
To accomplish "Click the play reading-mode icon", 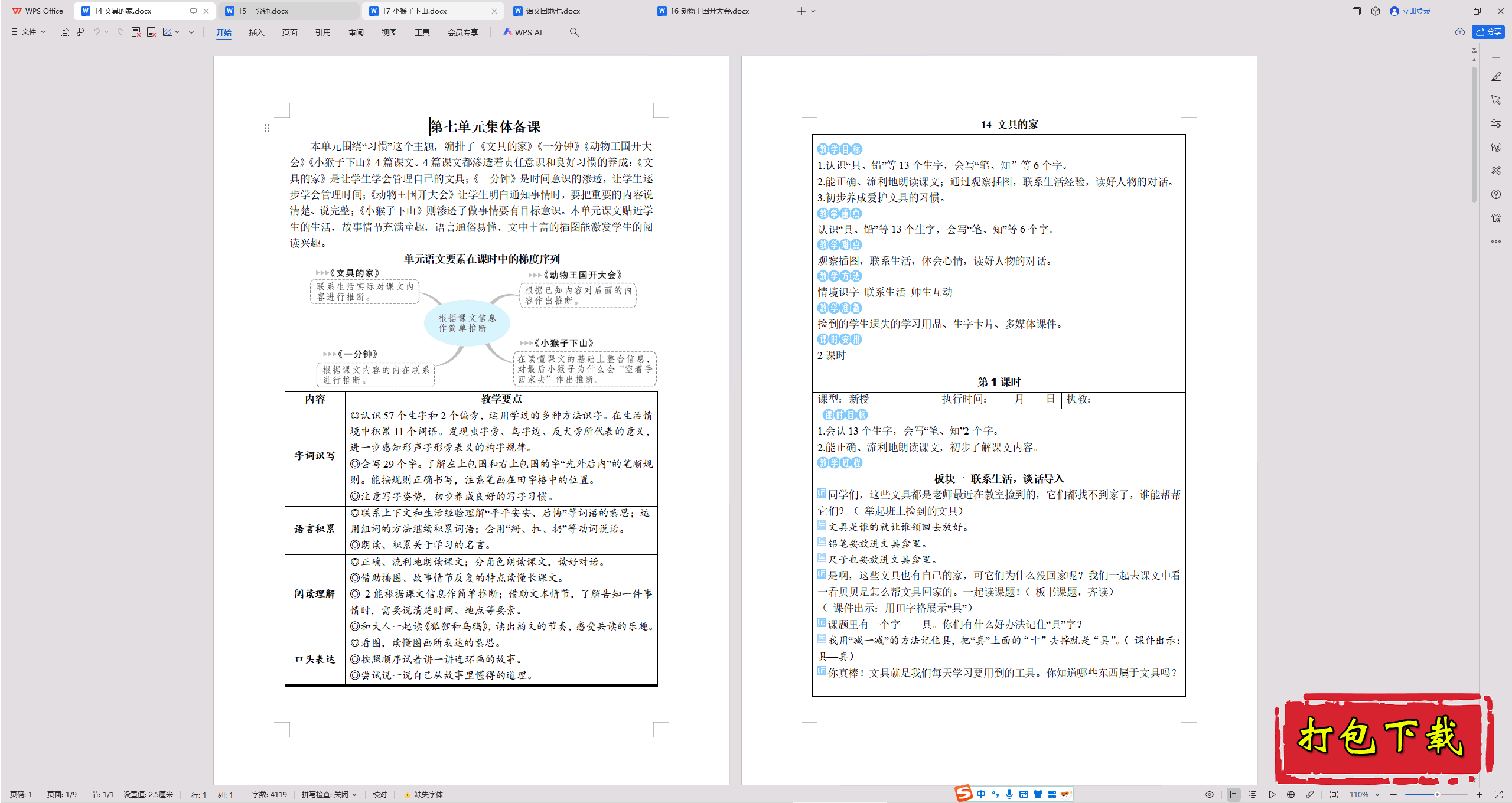I will (x=1272, y=795).
